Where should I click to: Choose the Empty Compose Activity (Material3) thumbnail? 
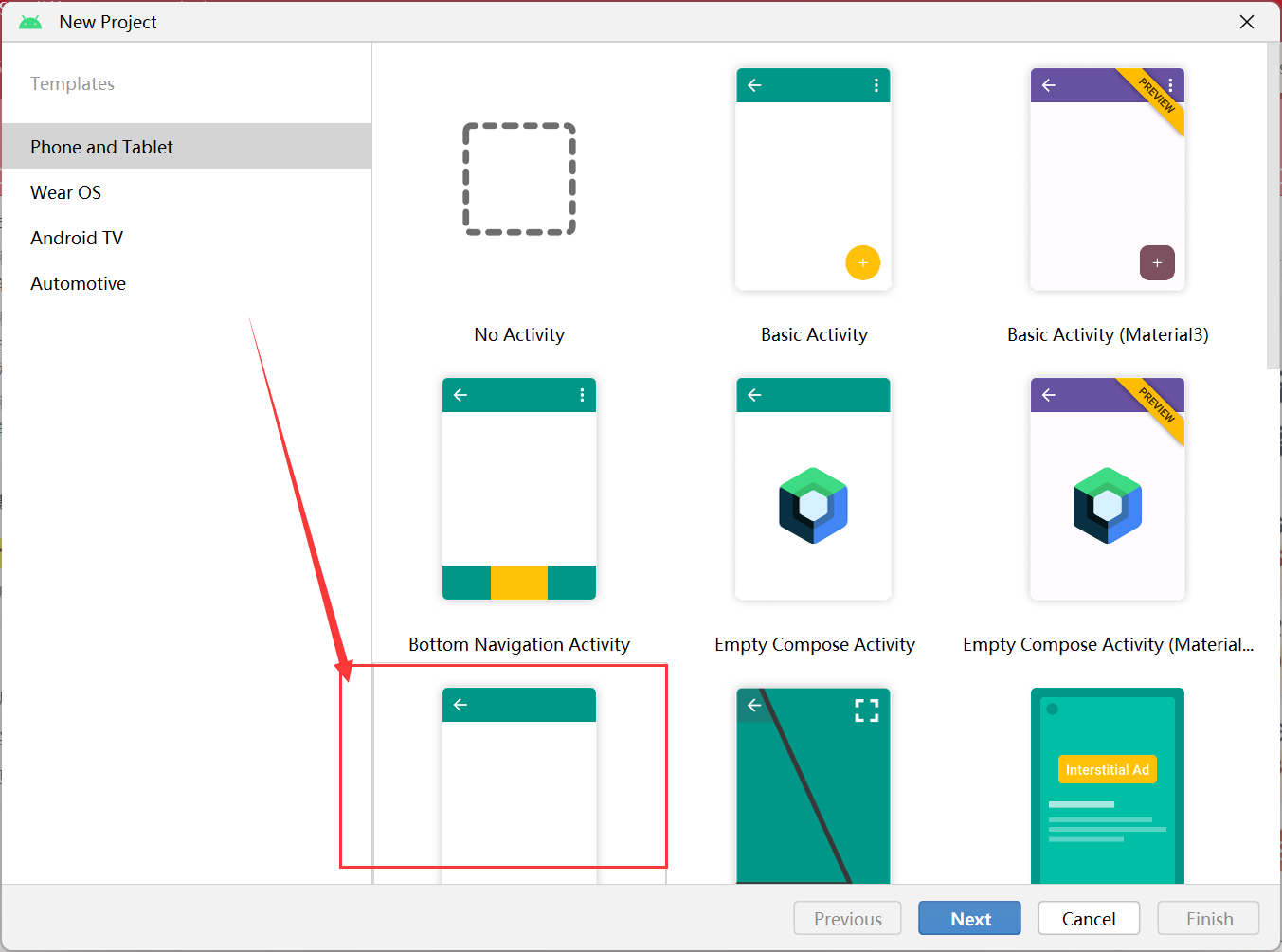[x=1108, y=489]
